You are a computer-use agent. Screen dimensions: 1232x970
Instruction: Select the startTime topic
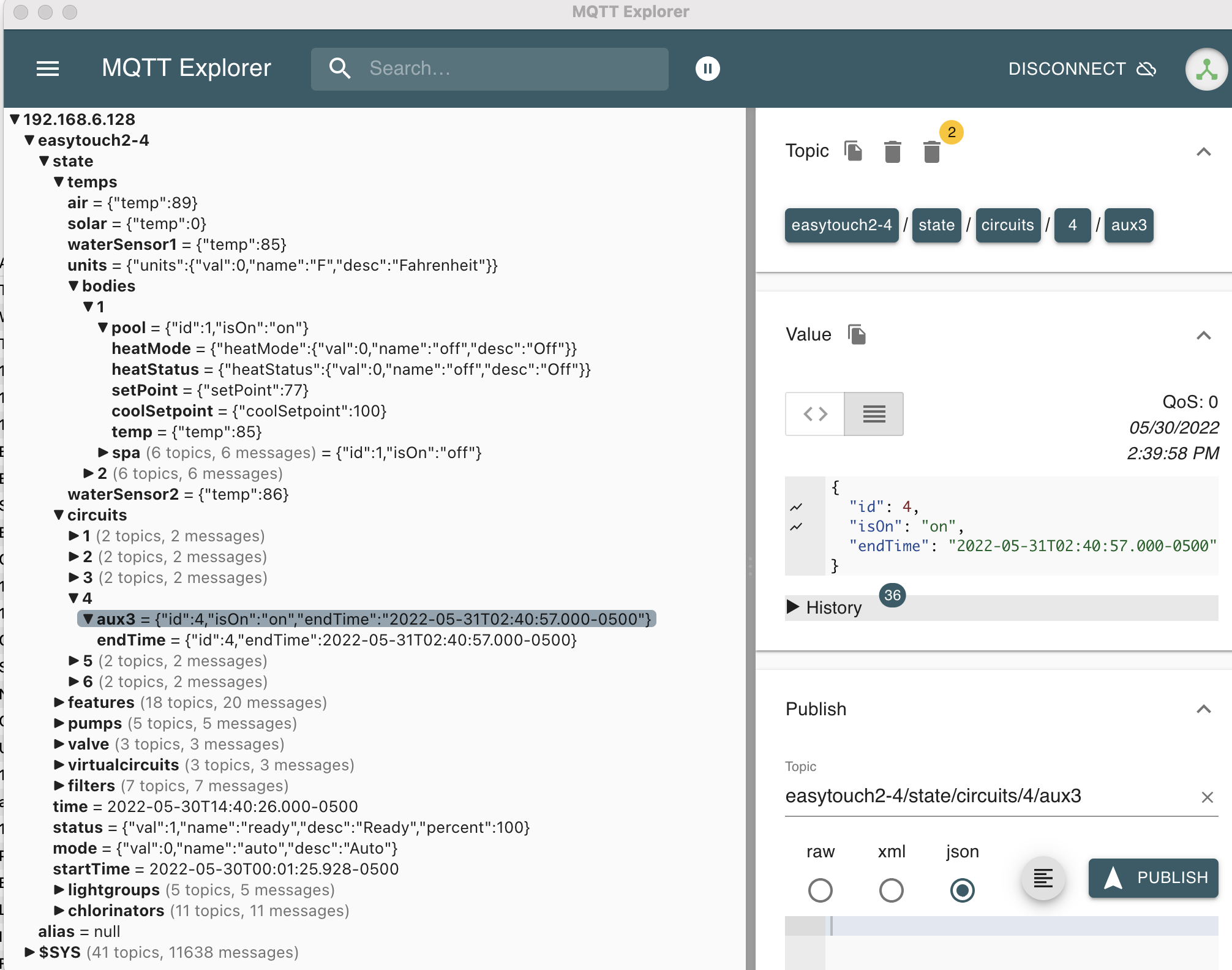(226, 869)
